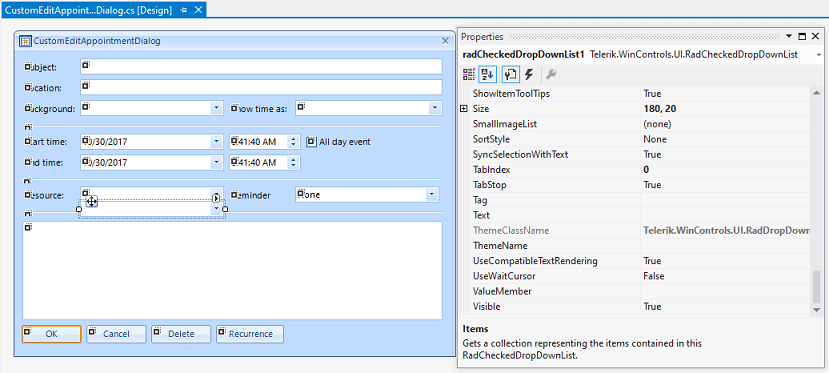The image size is (829, 373).
Task: Click the Properties scrollbar up arrow
Action: (x=817, y=94)
